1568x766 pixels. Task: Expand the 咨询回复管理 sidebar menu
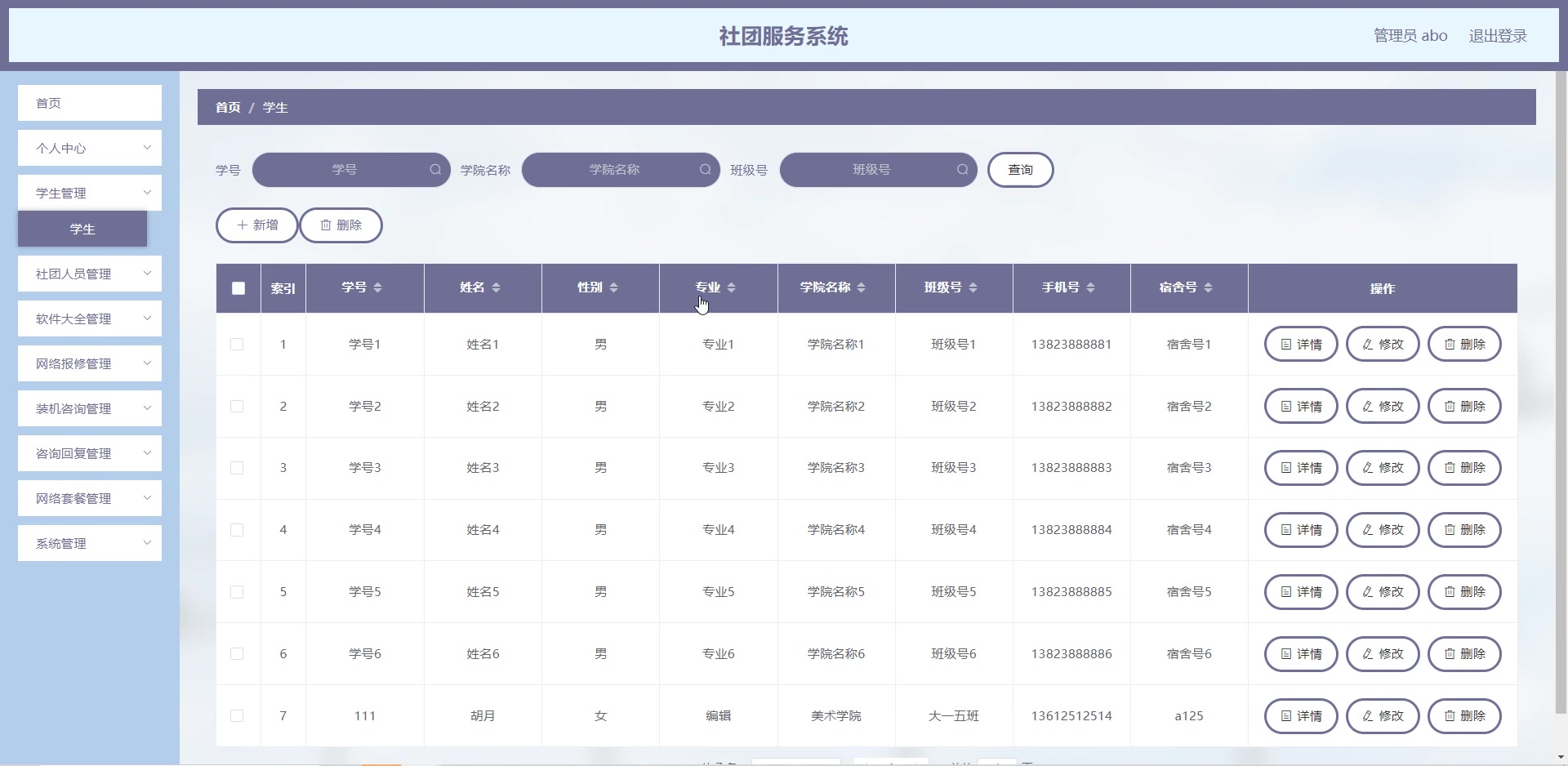[90, 453]
